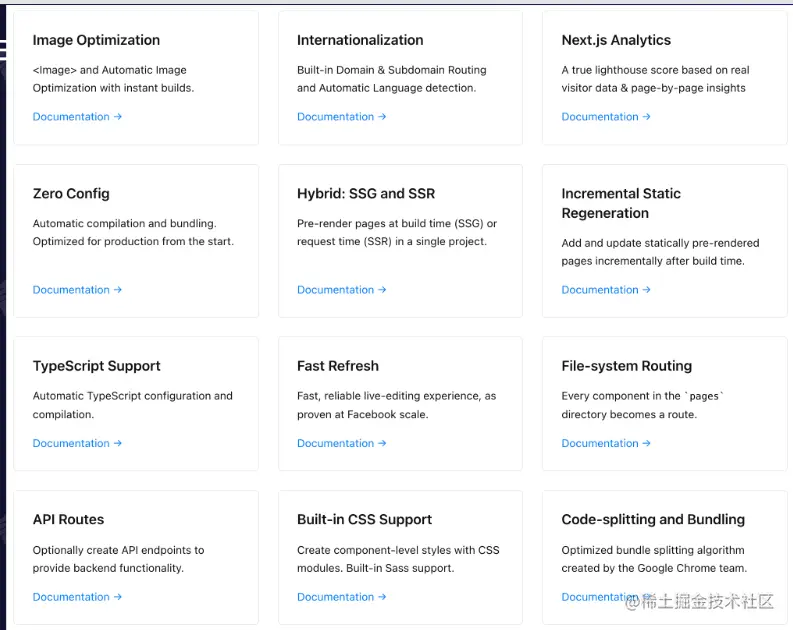Screen dimensions: 793x630
Task: View API Routes Documentation link
Action: 77,597
